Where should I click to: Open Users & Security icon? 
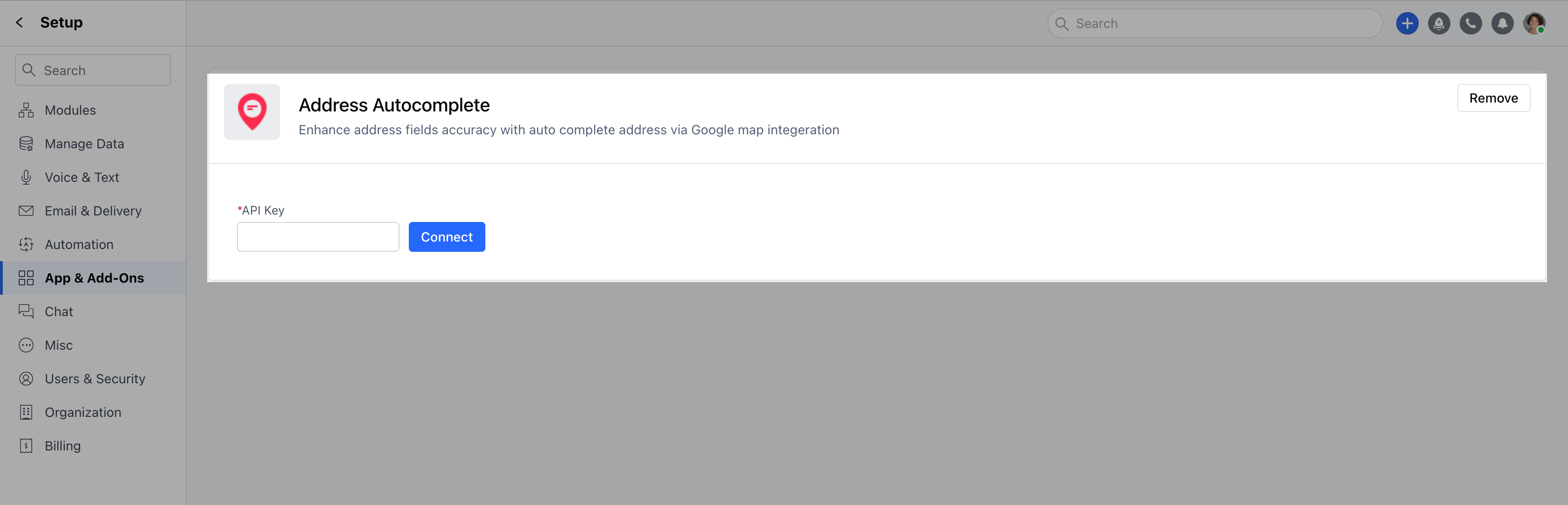tap(26, 378)
